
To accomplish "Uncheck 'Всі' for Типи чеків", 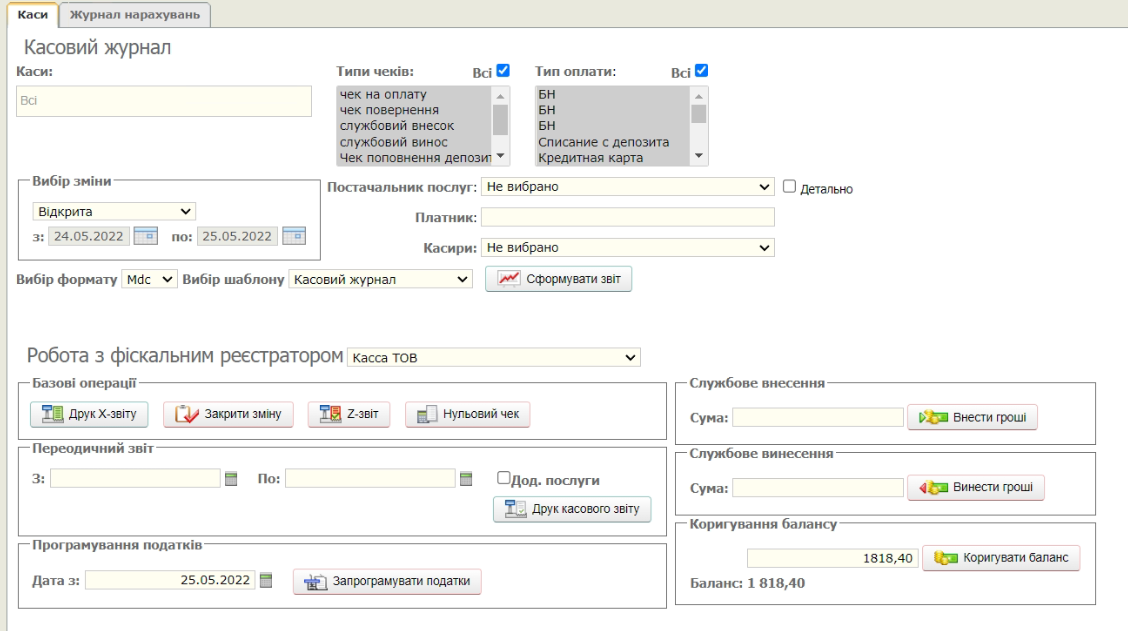I will coord(503,71).
